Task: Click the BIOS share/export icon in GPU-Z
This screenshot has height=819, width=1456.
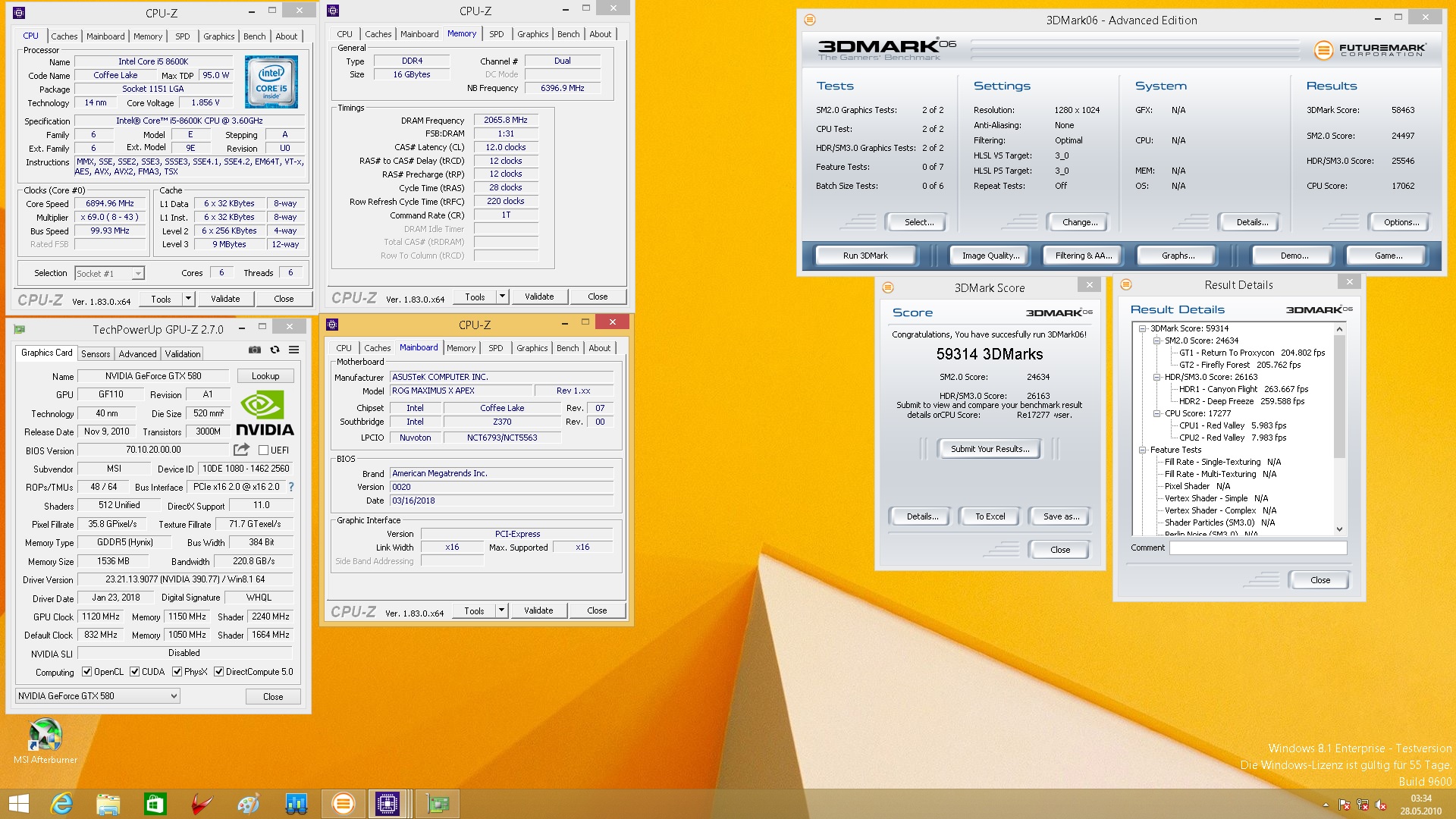Action: (x=241, y=450)
